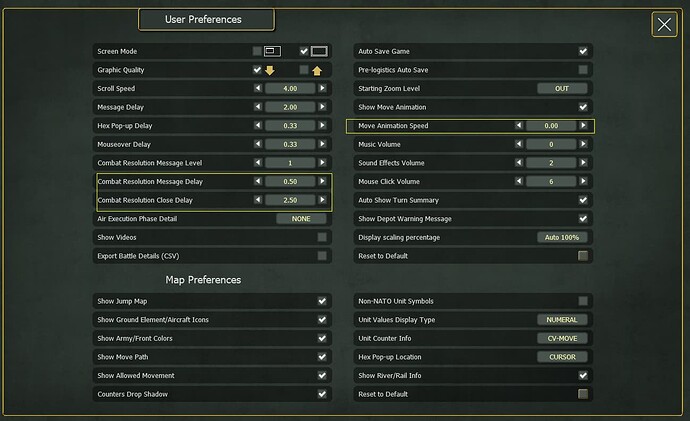Cycle Air Execution Phase Detail NONE
This screenshot has width=690, height=421.
(301, 219)
